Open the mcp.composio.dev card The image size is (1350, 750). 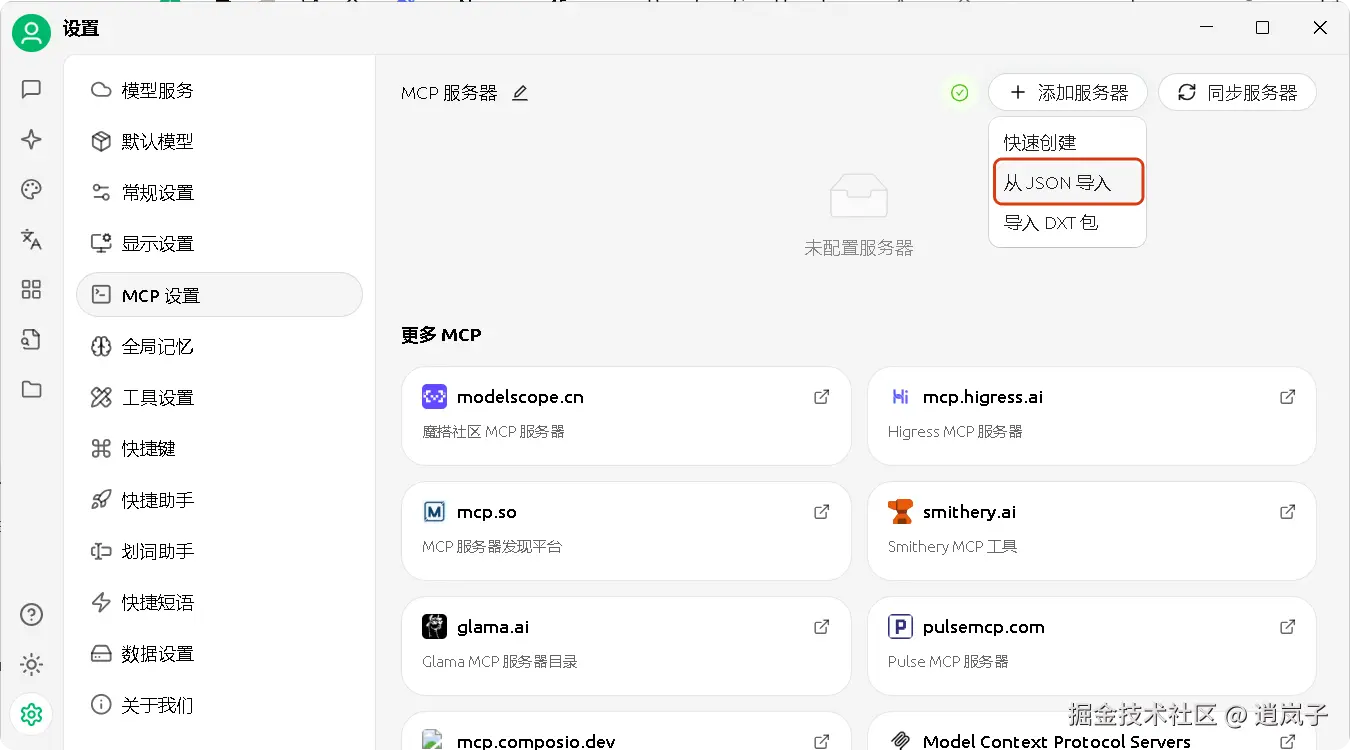click(626, 731)
